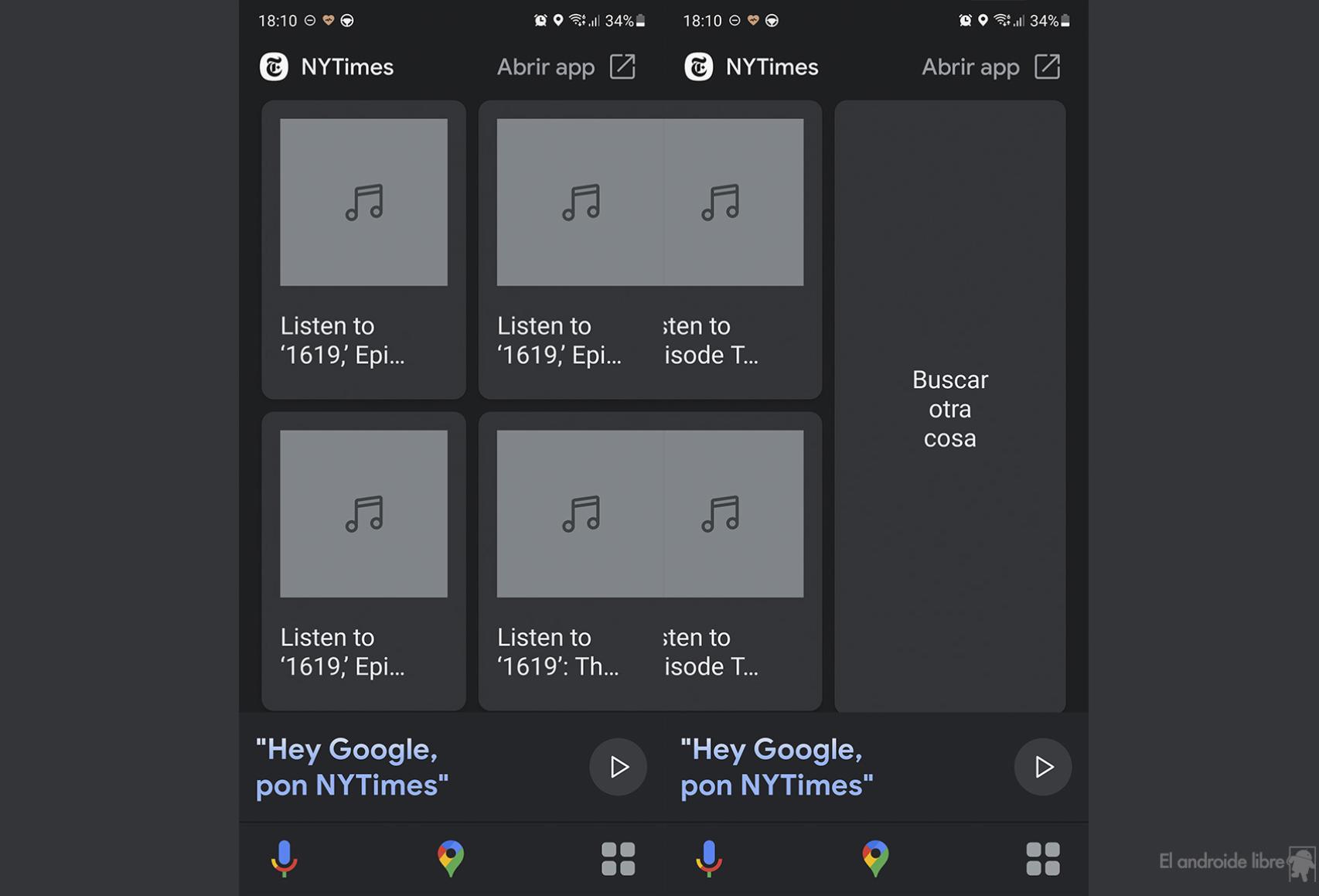
Task: Click the NYTimes logo icon on left screen
Action: [x=274, y=67]
